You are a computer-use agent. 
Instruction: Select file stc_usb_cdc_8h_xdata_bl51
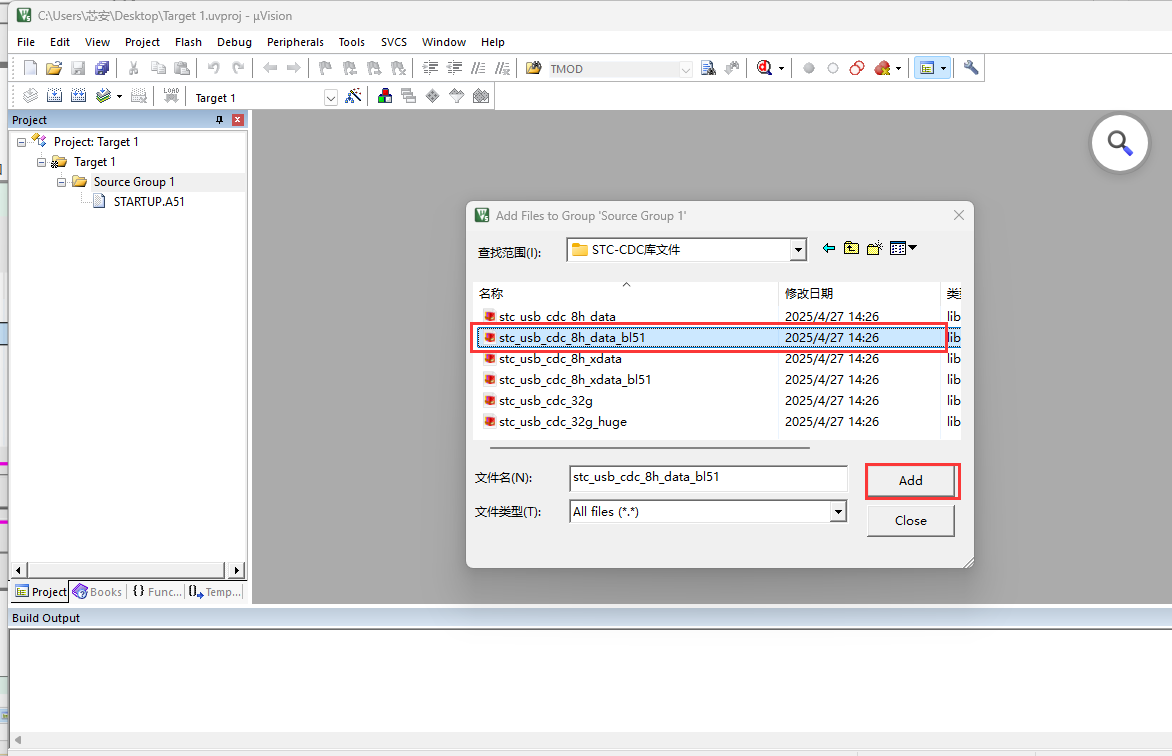pyautogui.click(x=575, y=380)
